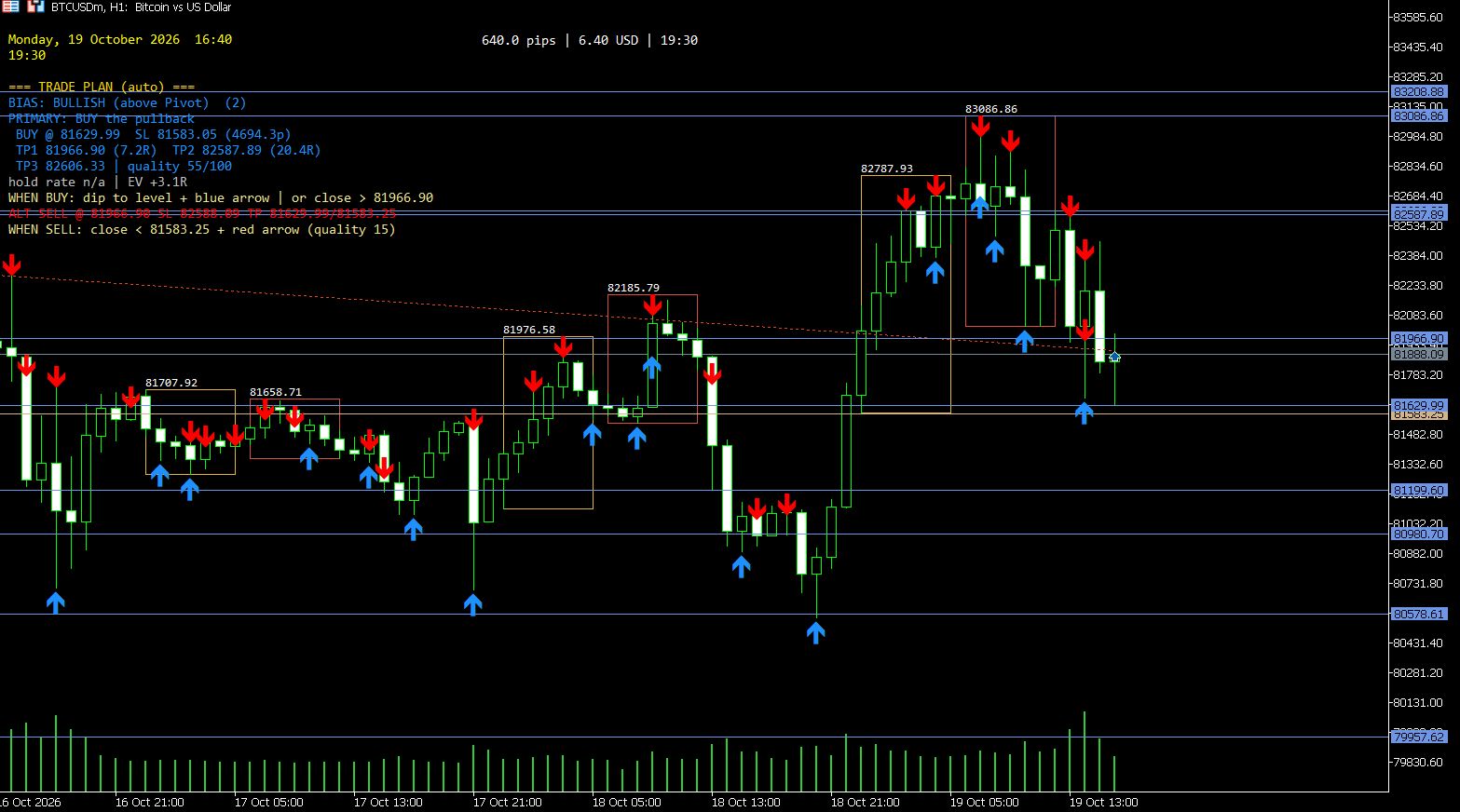Image resolution: width=1460 pixels, height=812 pixels.
Task: Click the 79957.62 price level tag
Action: click(x=1419, y=737)
